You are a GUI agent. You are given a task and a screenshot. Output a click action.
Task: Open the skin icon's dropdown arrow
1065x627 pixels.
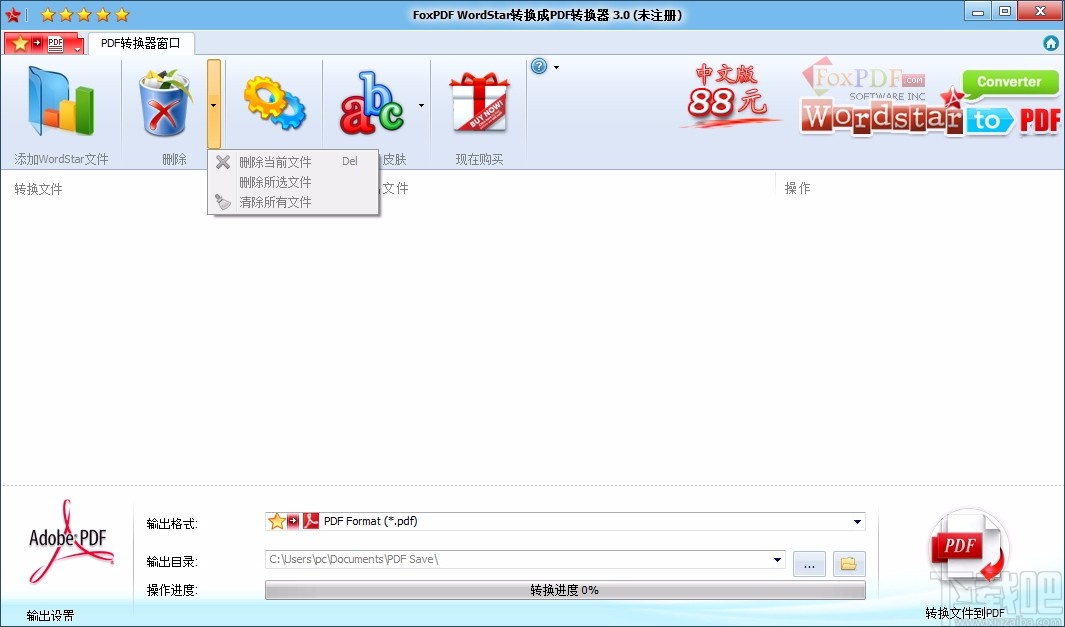(x=420, y=103)
